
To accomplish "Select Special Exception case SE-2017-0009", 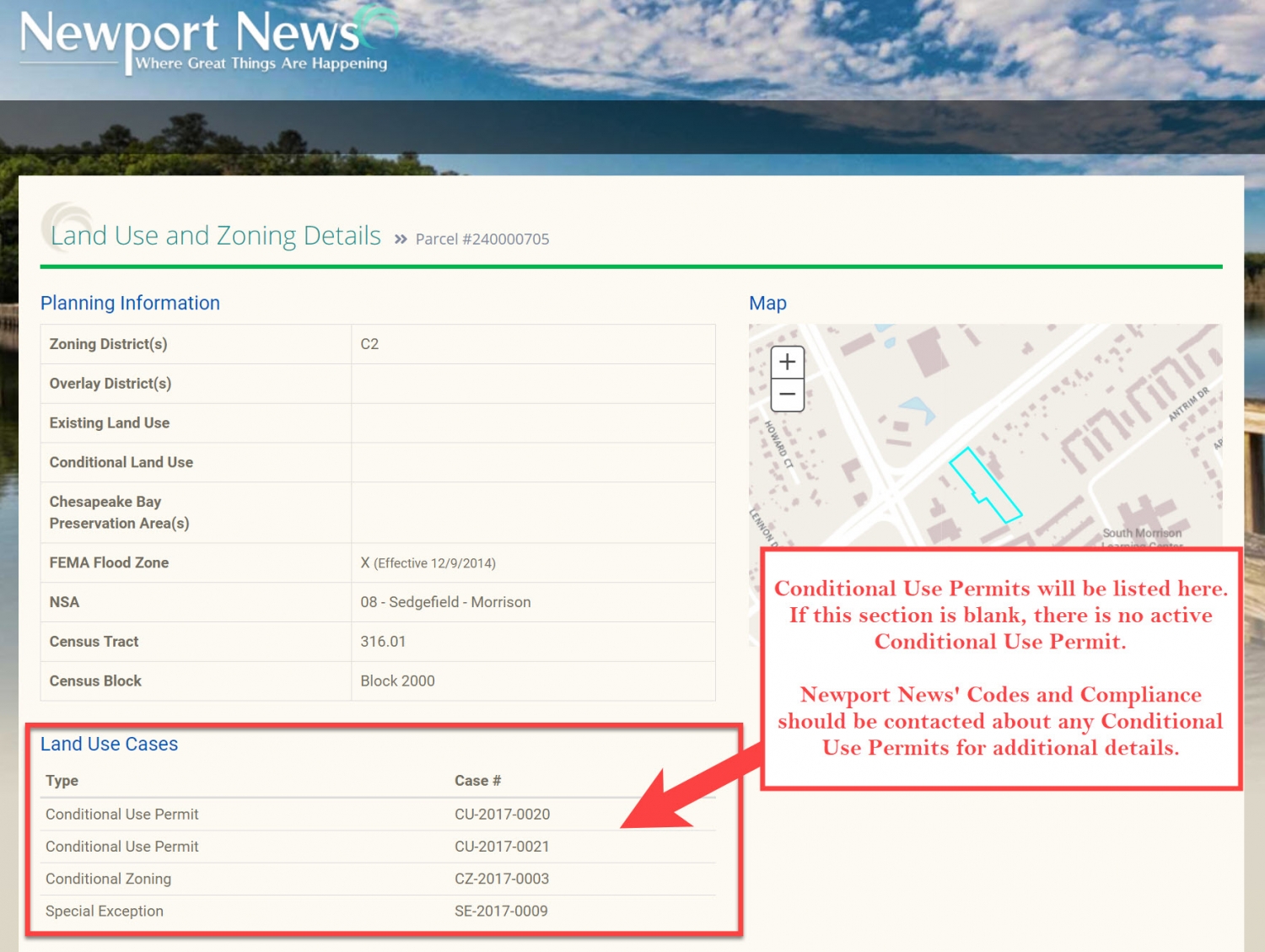I will pos(501,911).
